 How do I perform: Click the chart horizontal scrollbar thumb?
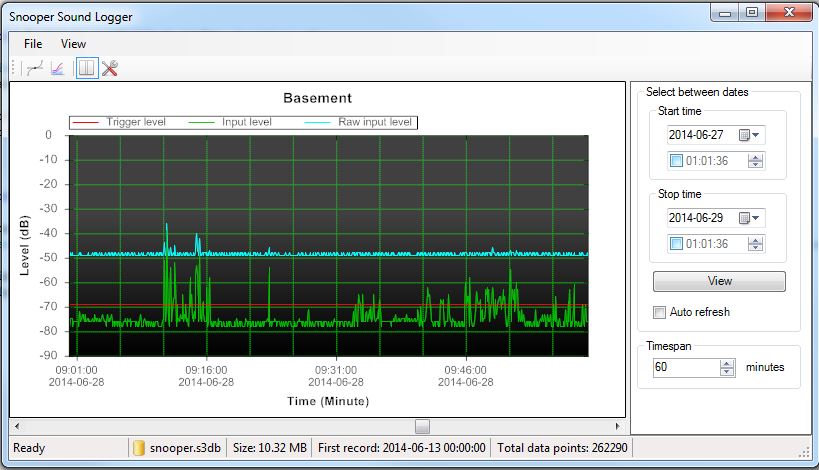(422, 427)
